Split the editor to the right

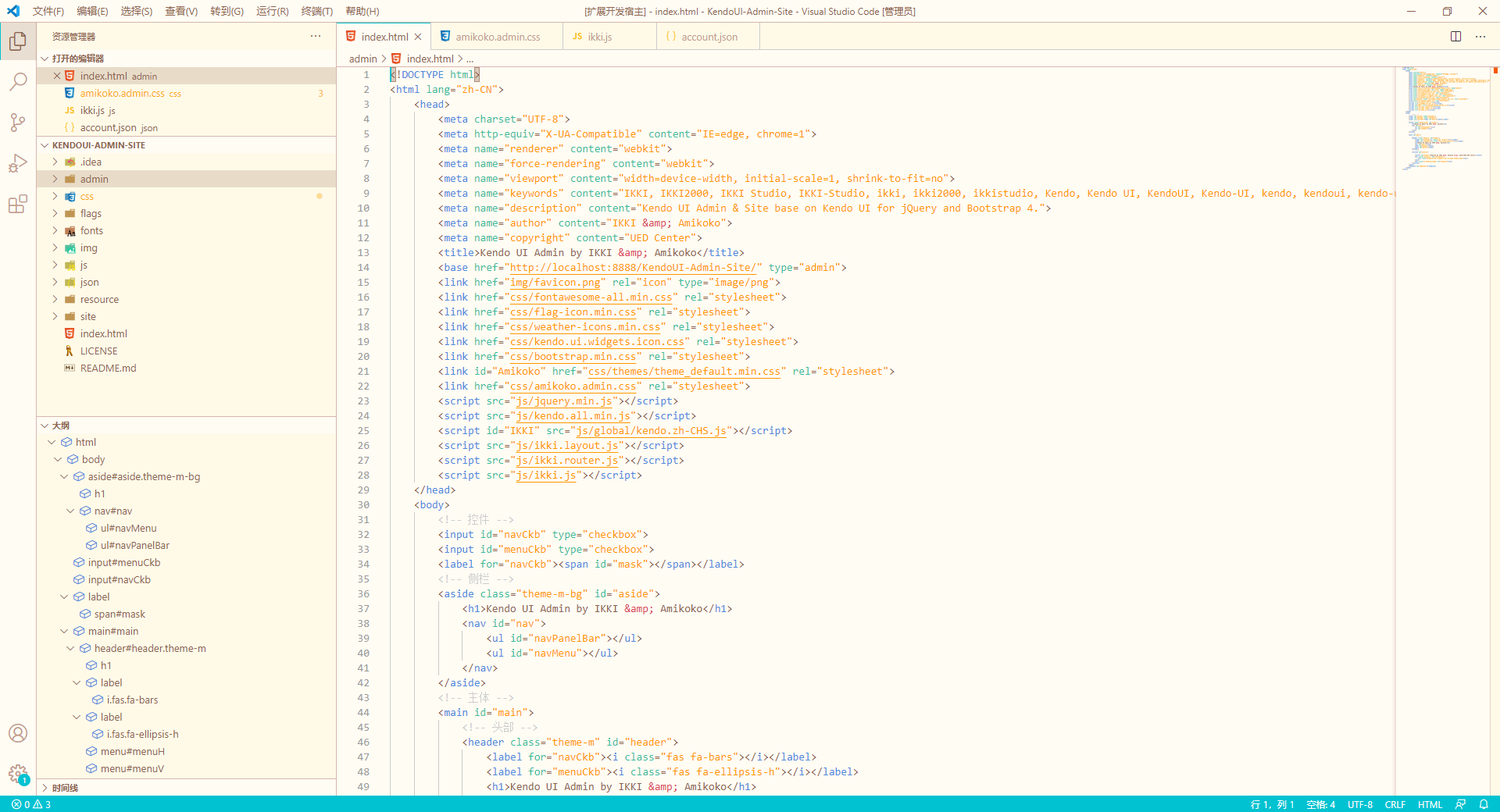pyautogui.click(x=1456, y=37)
